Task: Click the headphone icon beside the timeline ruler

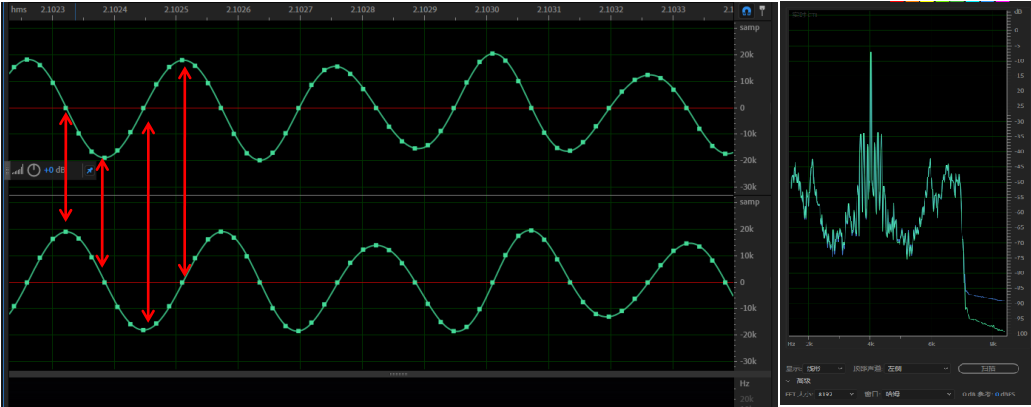Action: coord(745,9)
